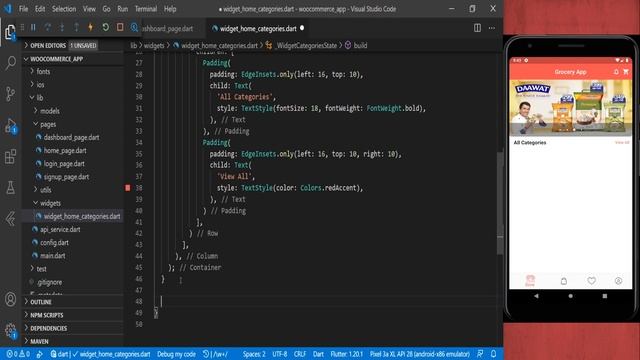Tap the notification bell in Grocery App
Image resolution: width=640 pixels, height=360 pixels.
616,72
